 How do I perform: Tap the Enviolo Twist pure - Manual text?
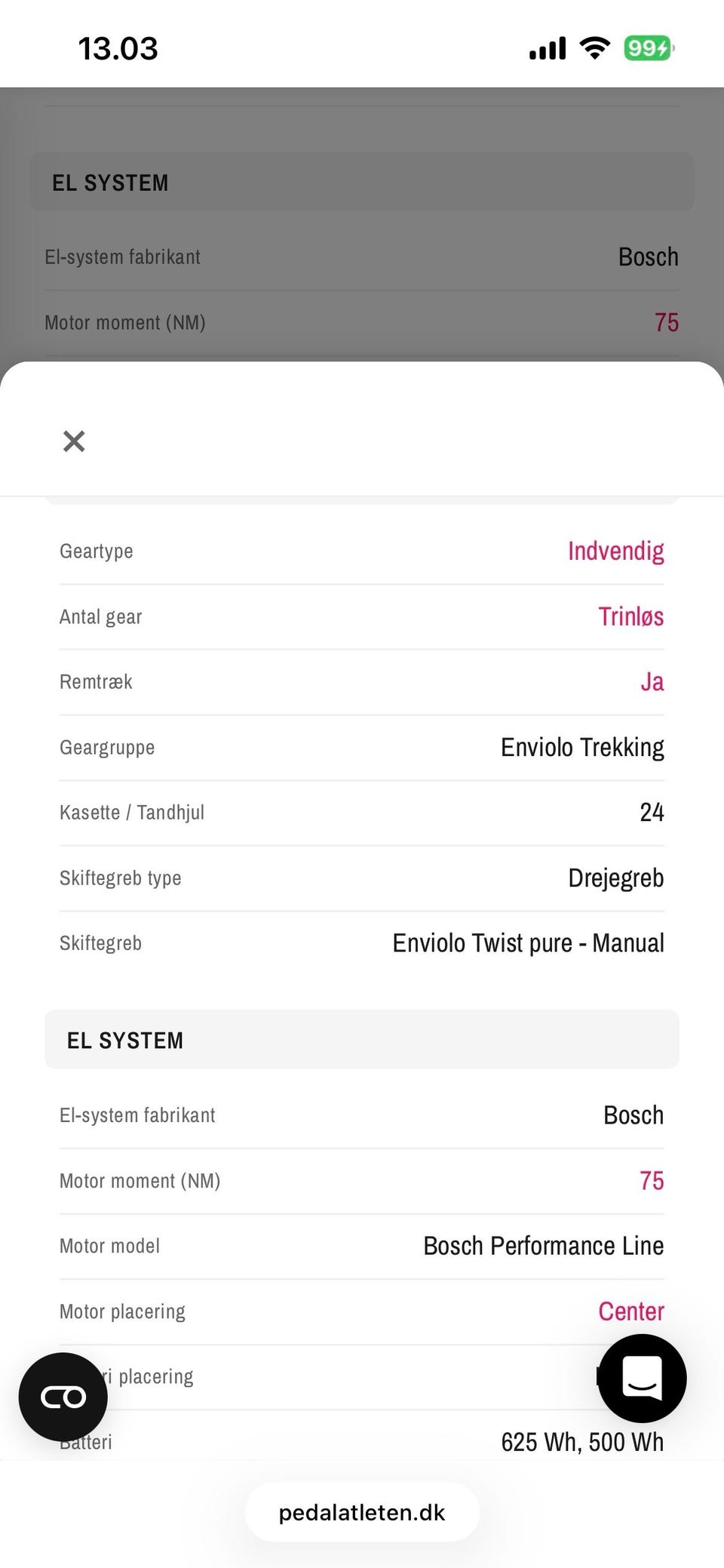pyautogui.click(x=528, y=943)
